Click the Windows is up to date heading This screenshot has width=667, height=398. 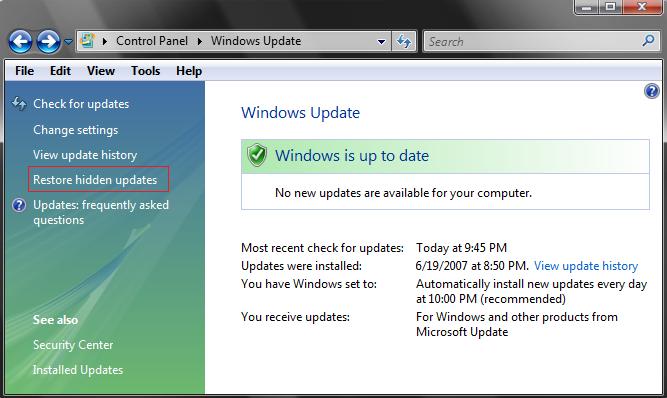(x=352, y=156)
